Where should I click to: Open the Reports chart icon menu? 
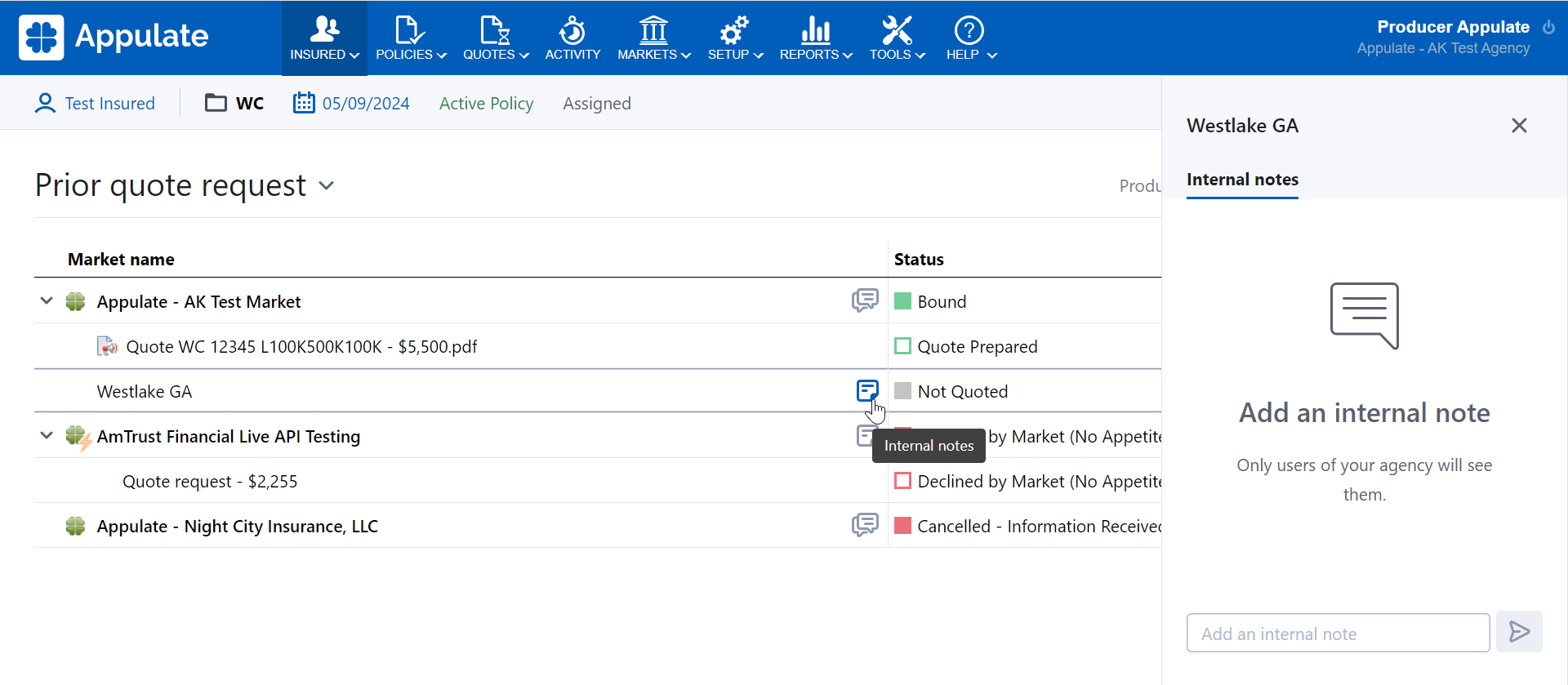coord(815,31)
